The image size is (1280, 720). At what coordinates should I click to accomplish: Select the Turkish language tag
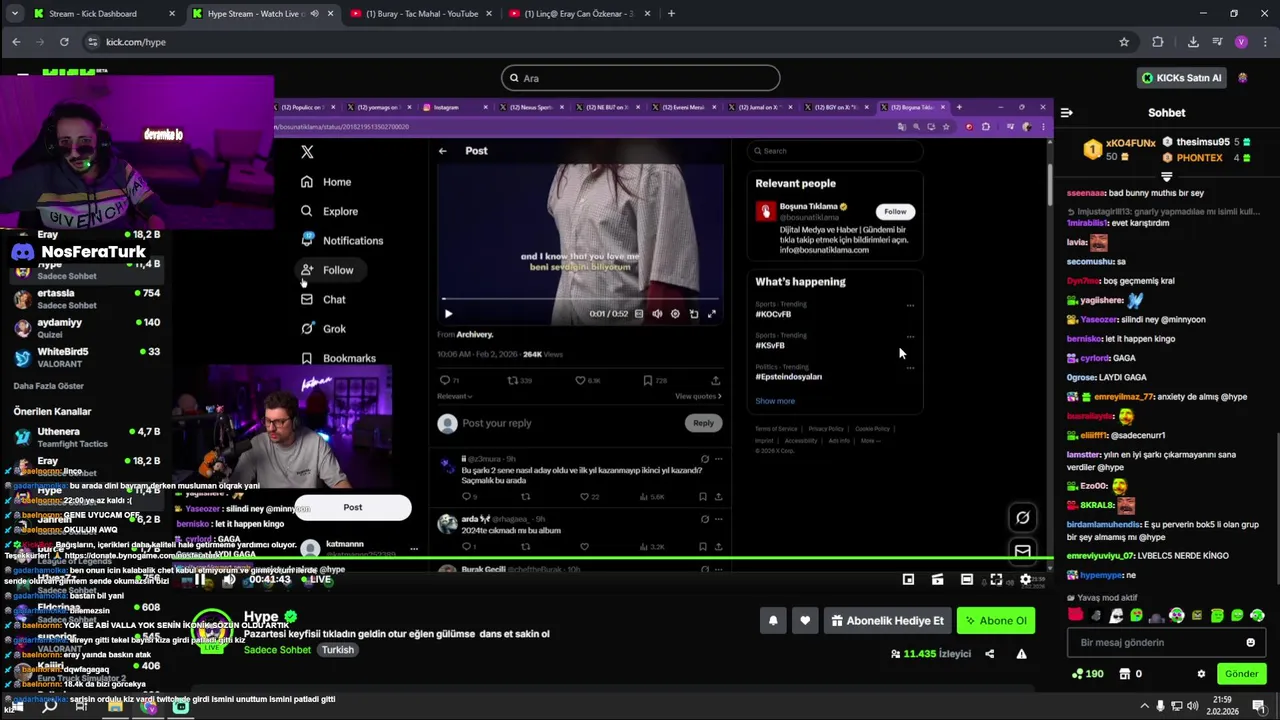pyautogui.click(x=338, y=650)
